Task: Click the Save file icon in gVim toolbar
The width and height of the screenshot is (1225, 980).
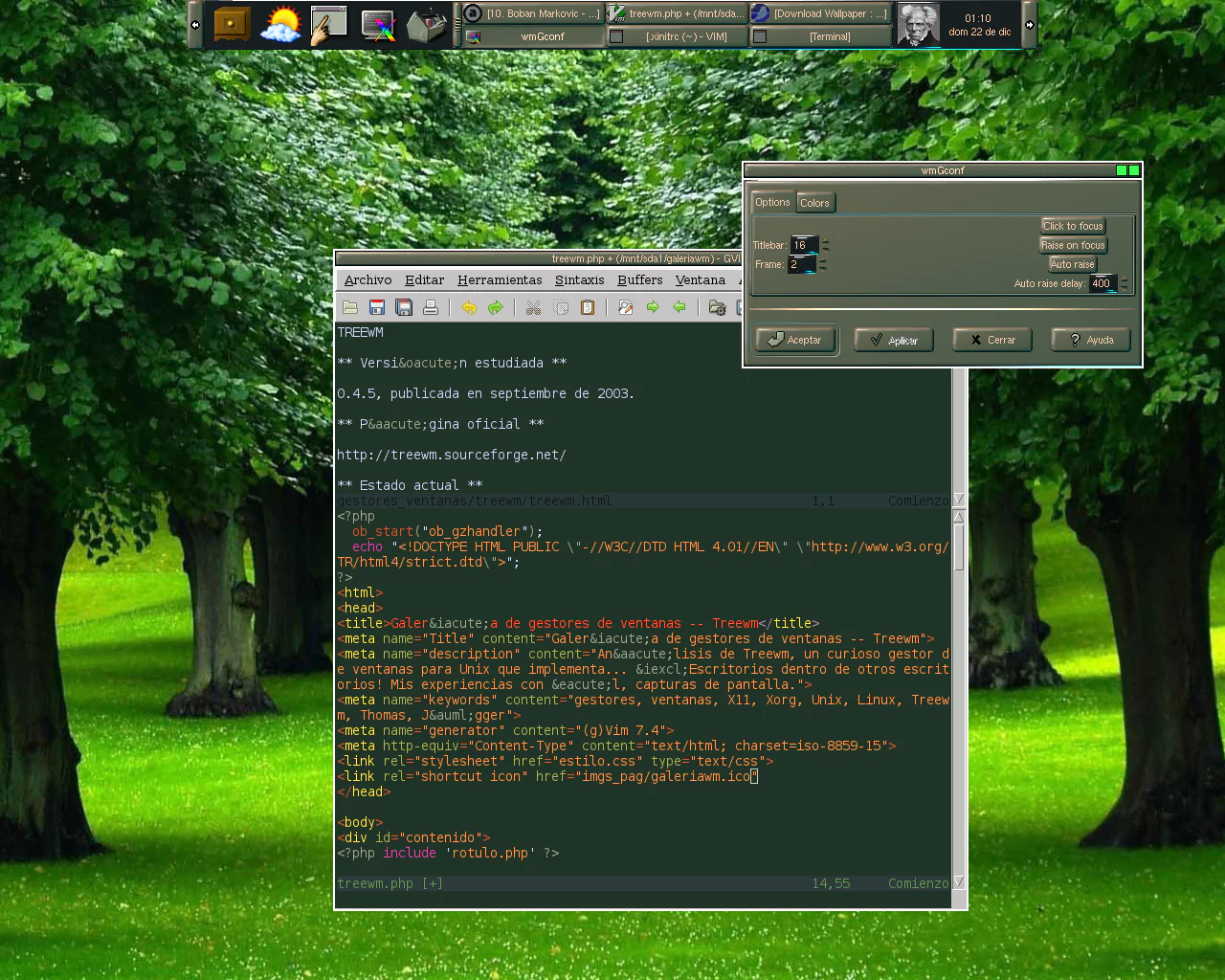Action: tap(377, 307)
